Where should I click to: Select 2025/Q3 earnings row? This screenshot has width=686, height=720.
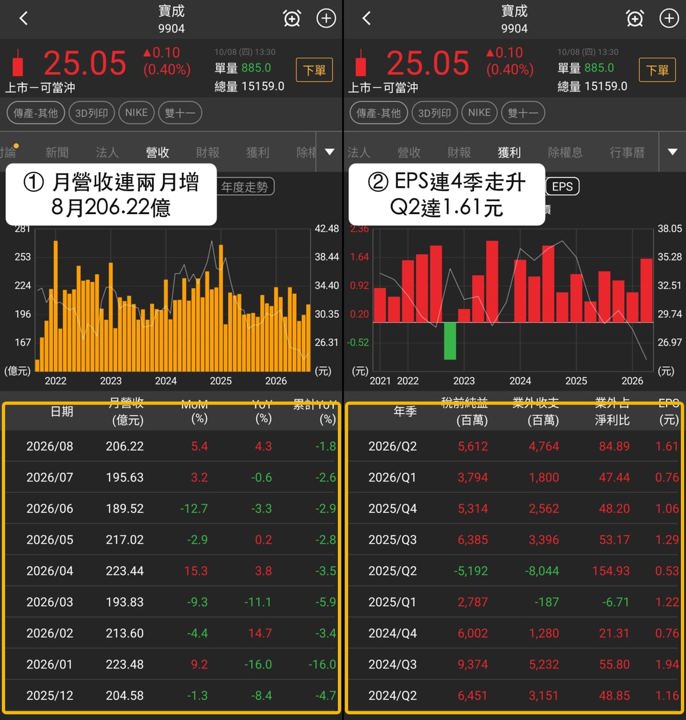coord(514,540)
